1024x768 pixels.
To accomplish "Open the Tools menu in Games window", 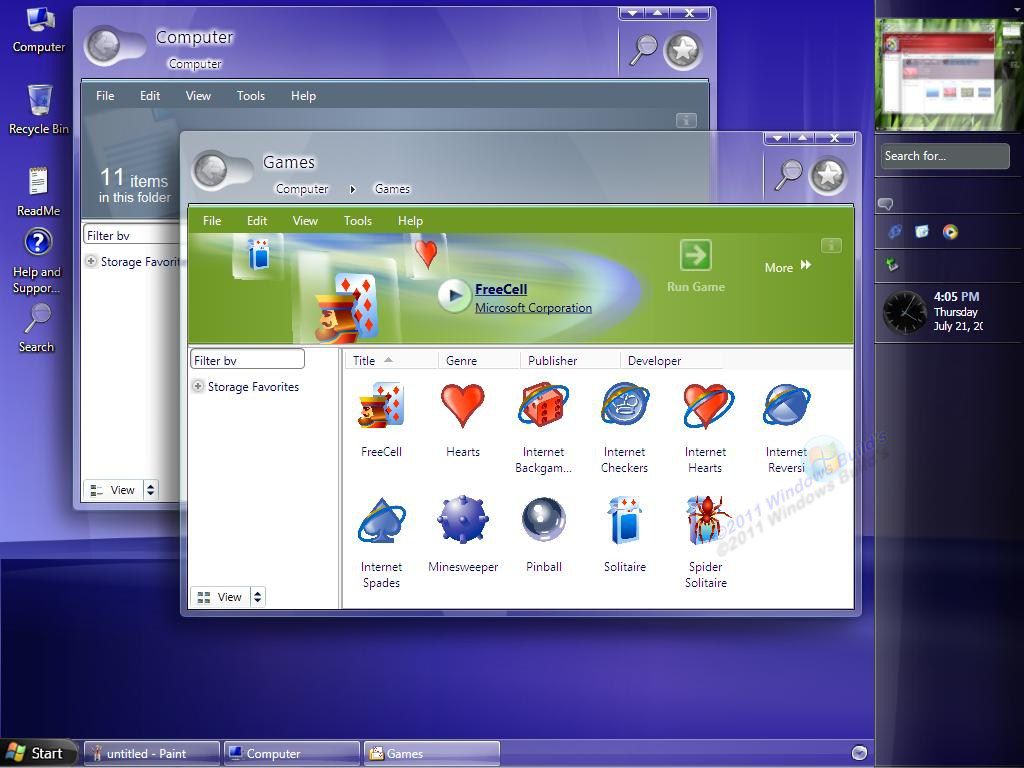I will (x=358, y=221).
